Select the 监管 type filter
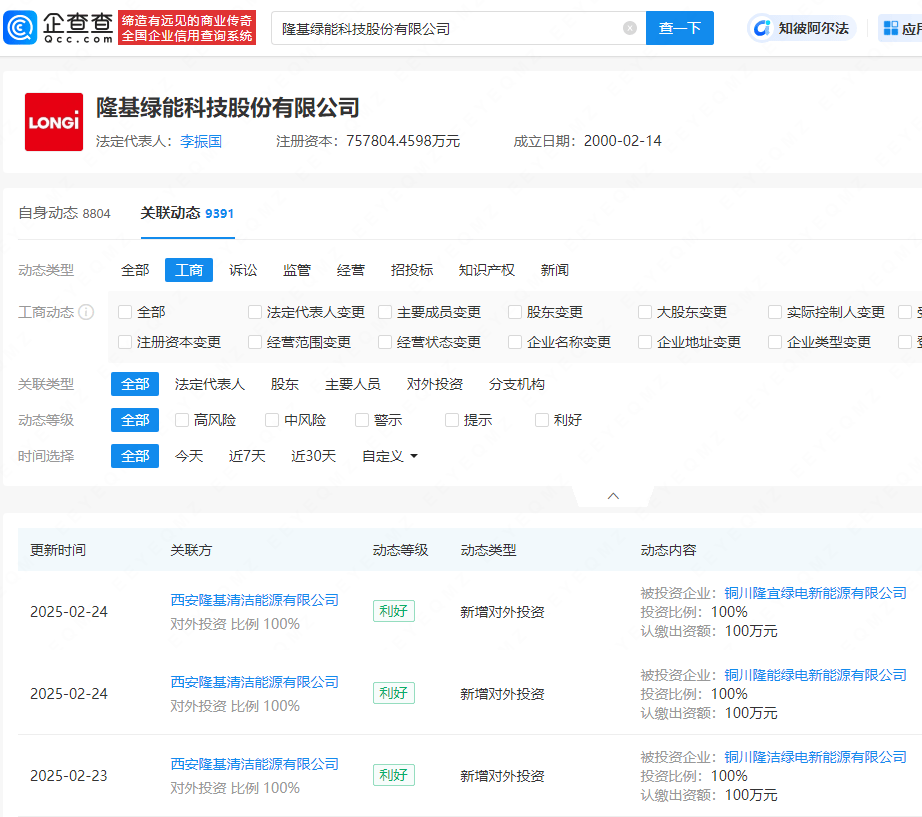 click(297, 270)
